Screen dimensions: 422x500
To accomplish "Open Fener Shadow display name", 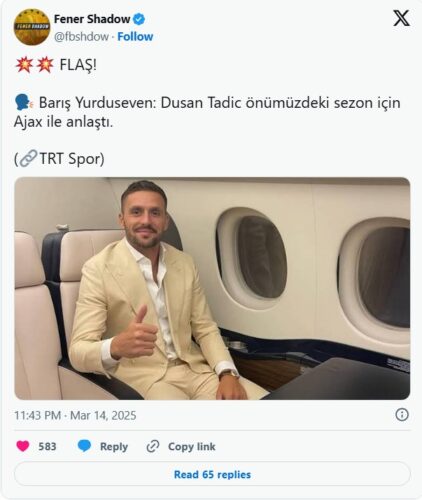I will click(92, 19).
